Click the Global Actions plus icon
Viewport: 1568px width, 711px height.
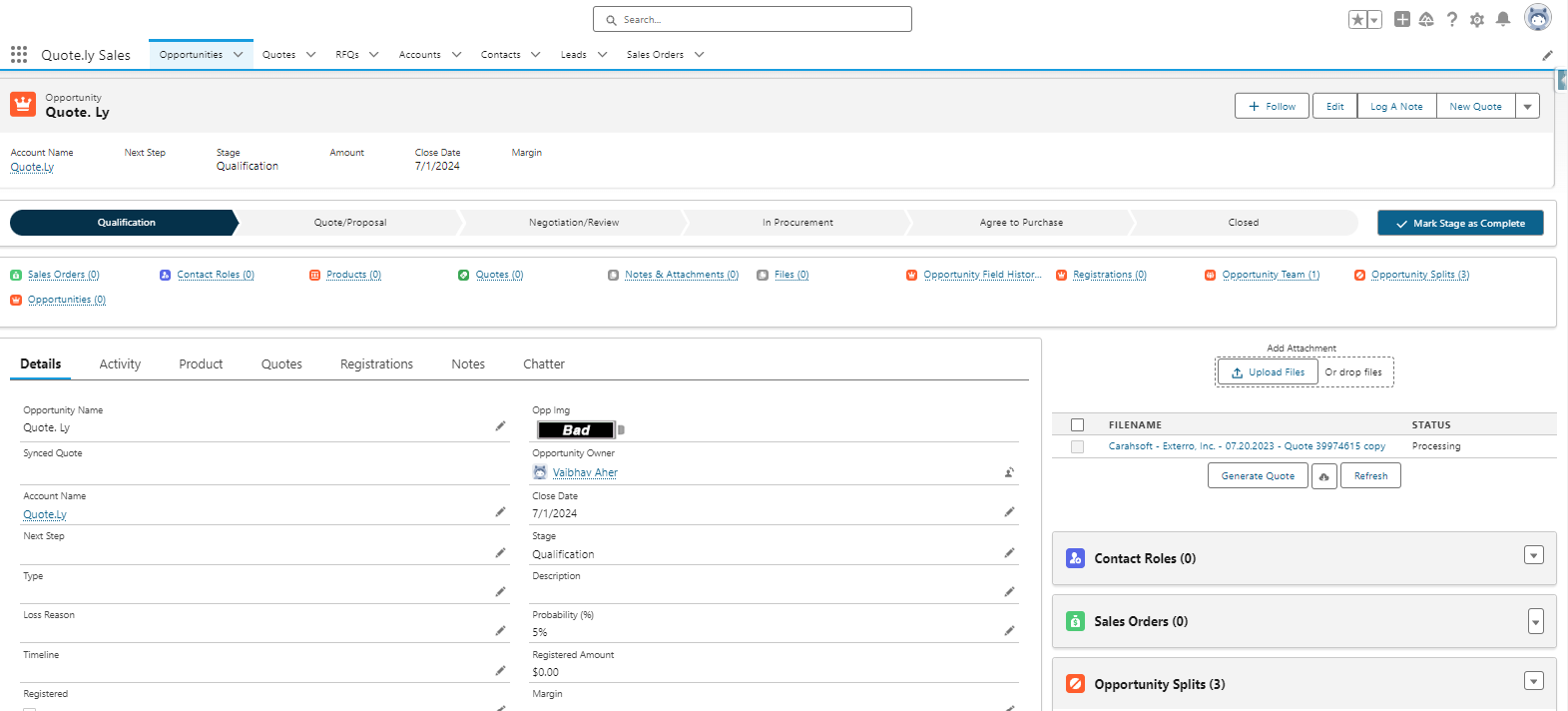pyautogui.click(x=1402, y=19)
